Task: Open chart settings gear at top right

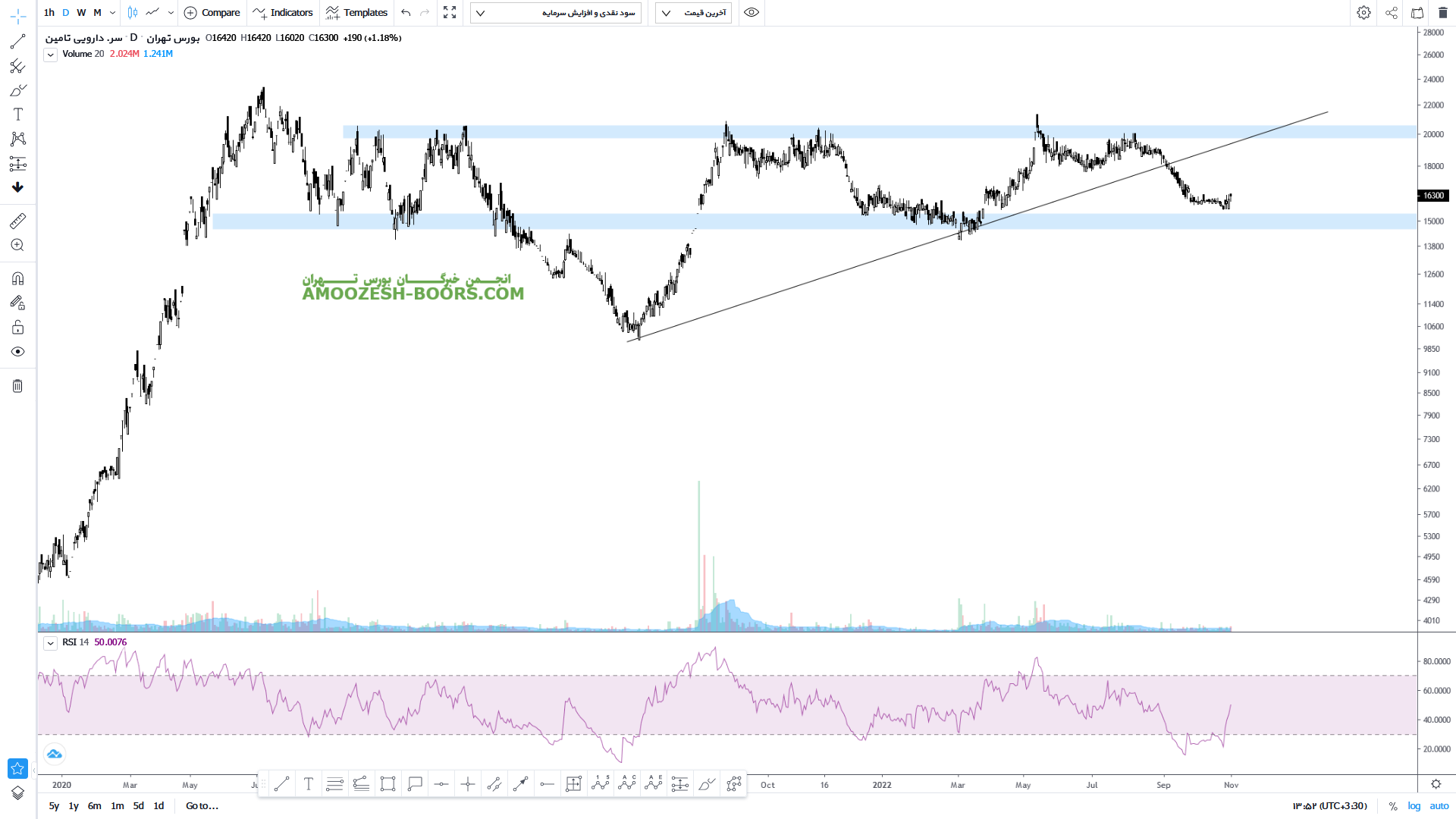Action: (x=1363, y=13)
